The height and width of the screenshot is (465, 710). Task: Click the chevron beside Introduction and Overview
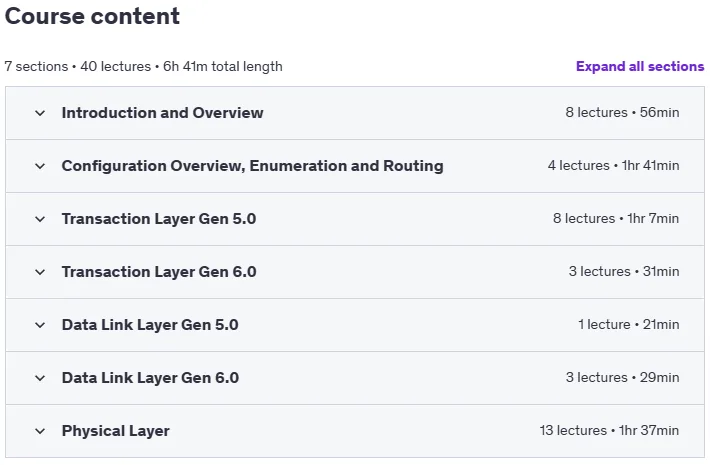(40, 113)
